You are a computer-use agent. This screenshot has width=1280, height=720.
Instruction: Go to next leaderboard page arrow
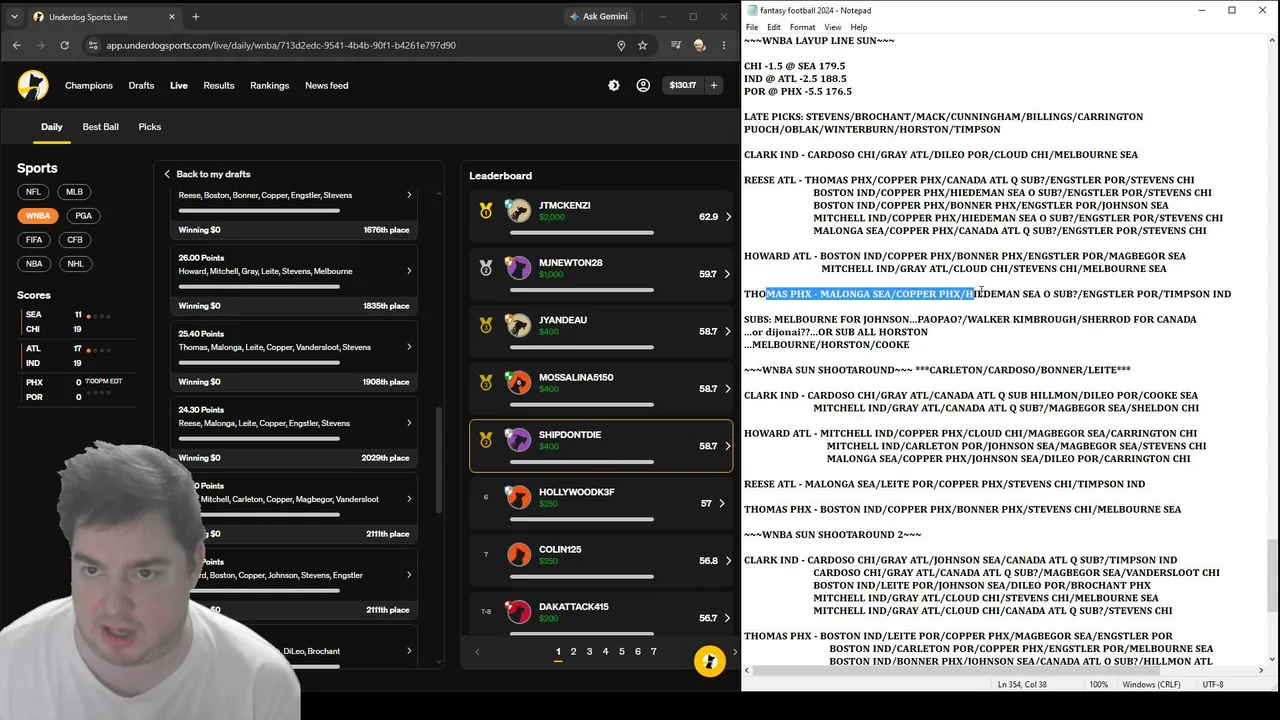(x=735, y=652)
